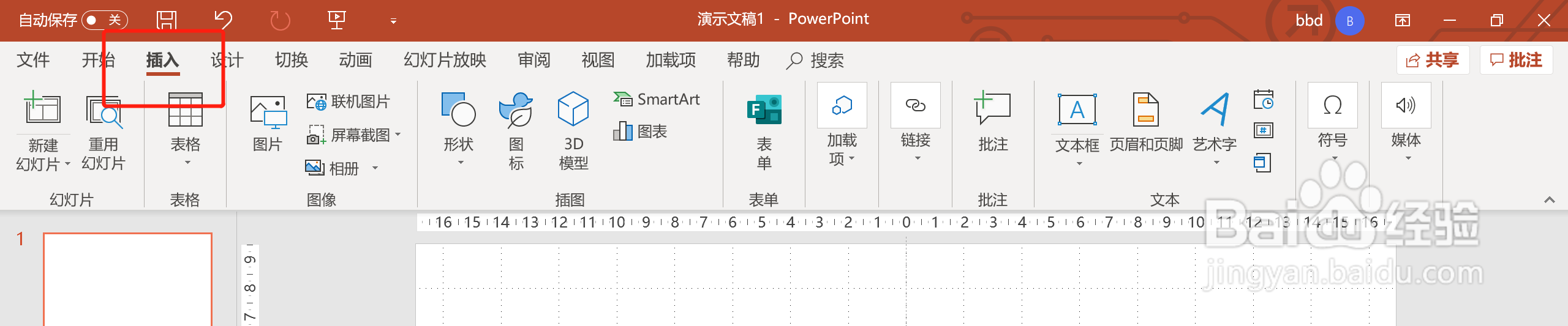Click the user account avatar B
Image resolution: width=1568 pixels, height=326 pixels.
1349,21
